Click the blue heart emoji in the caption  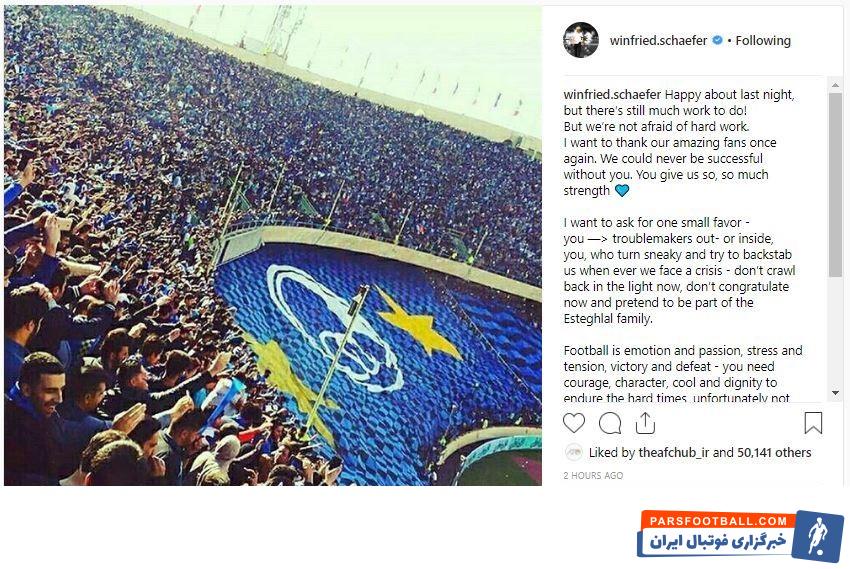(622, 191)
